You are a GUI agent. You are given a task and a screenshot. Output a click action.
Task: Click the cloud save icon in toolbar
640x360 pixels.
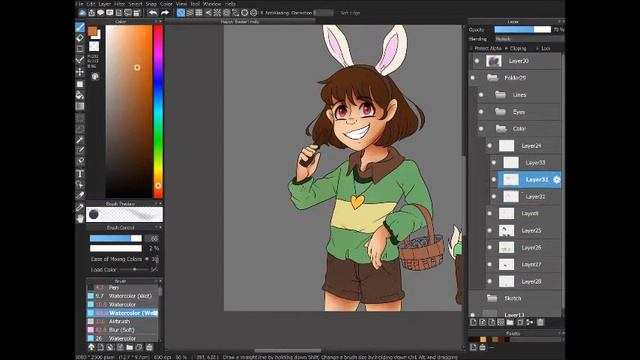pyautogui.click(x=82, y=13)
